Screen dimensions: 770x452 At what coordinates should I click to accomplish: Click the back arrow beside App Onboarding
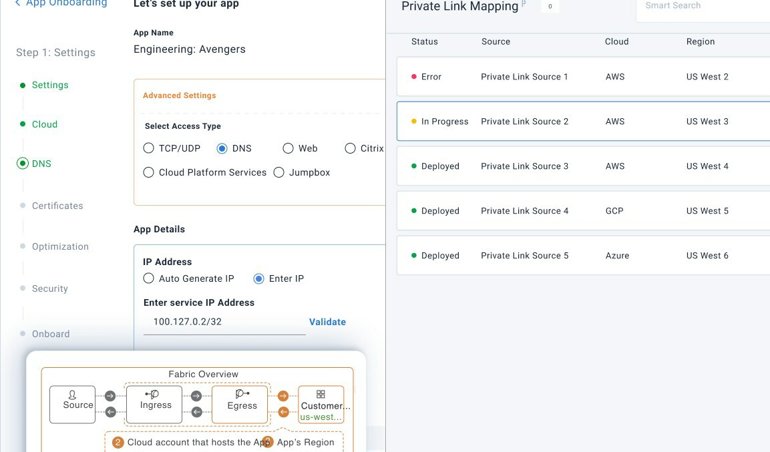pos(17,4)
